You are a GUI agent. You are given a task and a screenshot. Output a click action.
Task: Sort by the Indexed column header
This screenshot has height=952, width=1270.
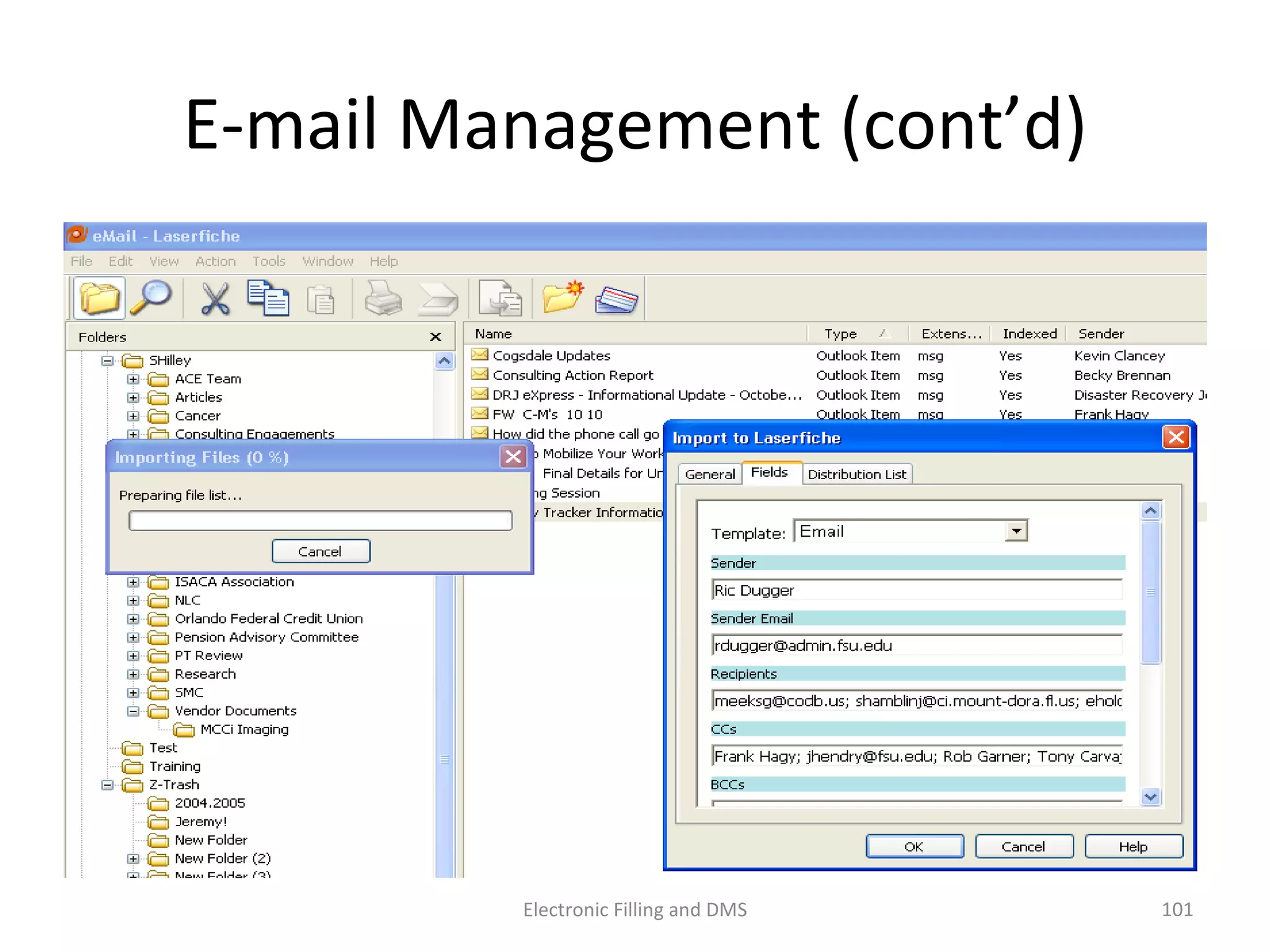point(1029,333)
